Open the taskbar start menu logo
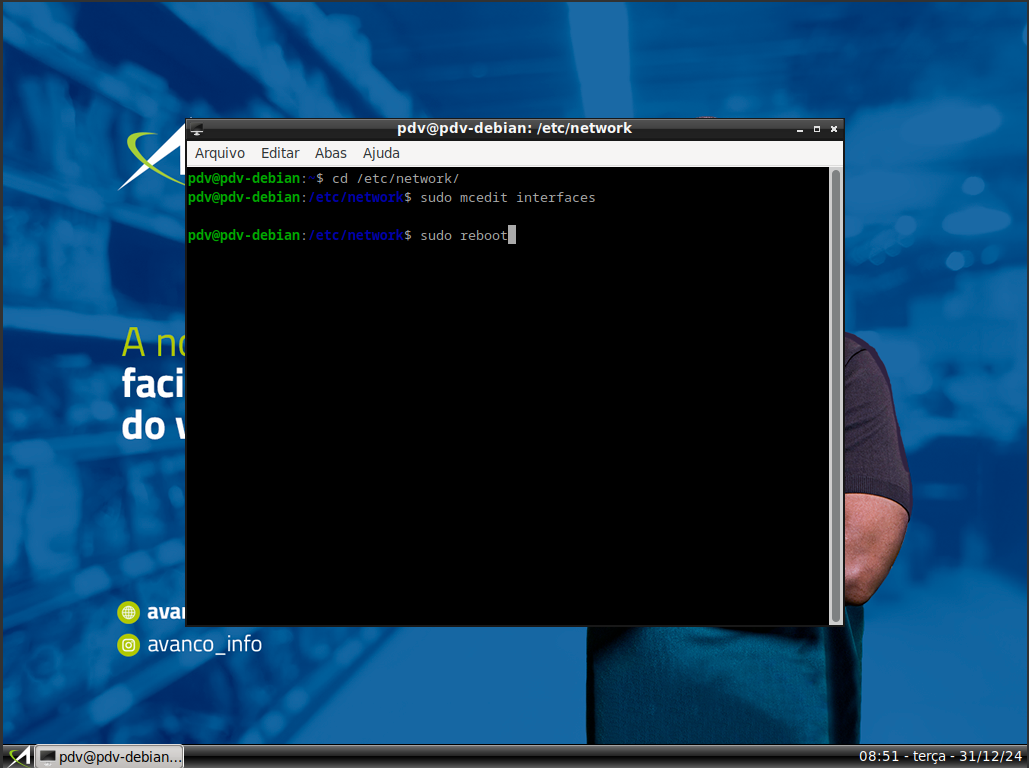This screenshot has height=768, width=1029. pos(18,756)
